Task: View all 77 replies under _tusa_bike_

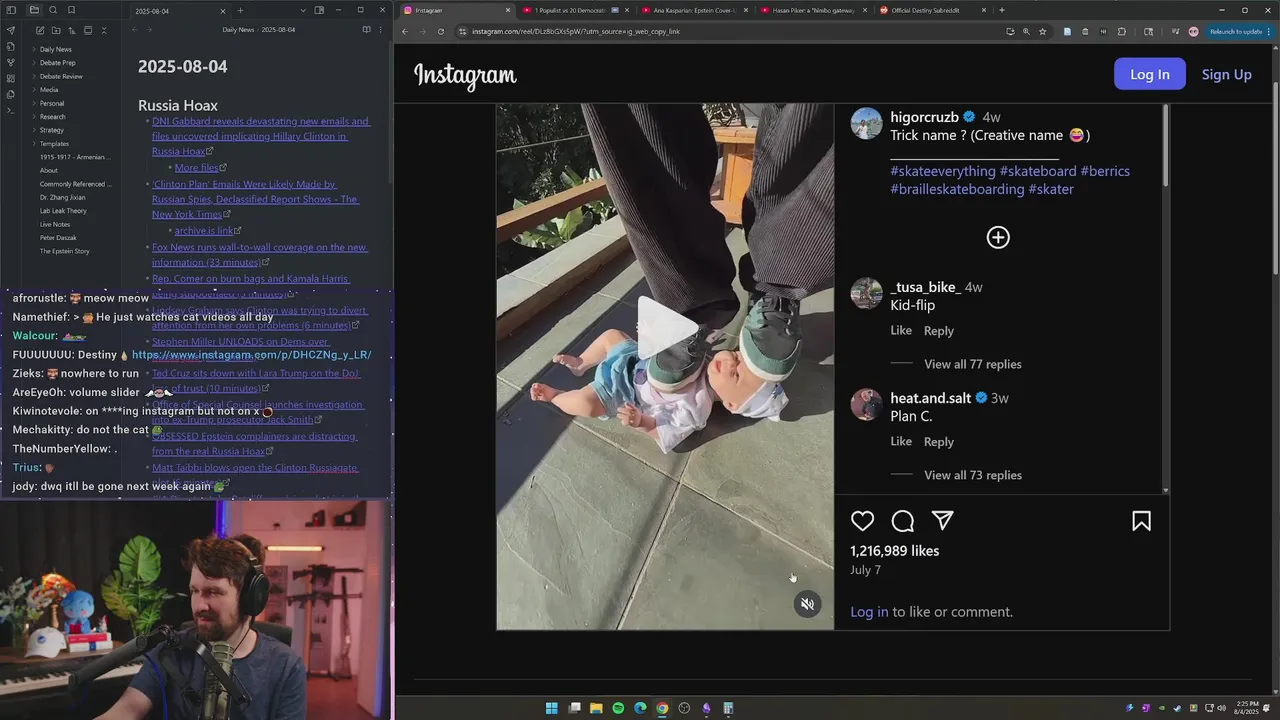Action: 973,364
